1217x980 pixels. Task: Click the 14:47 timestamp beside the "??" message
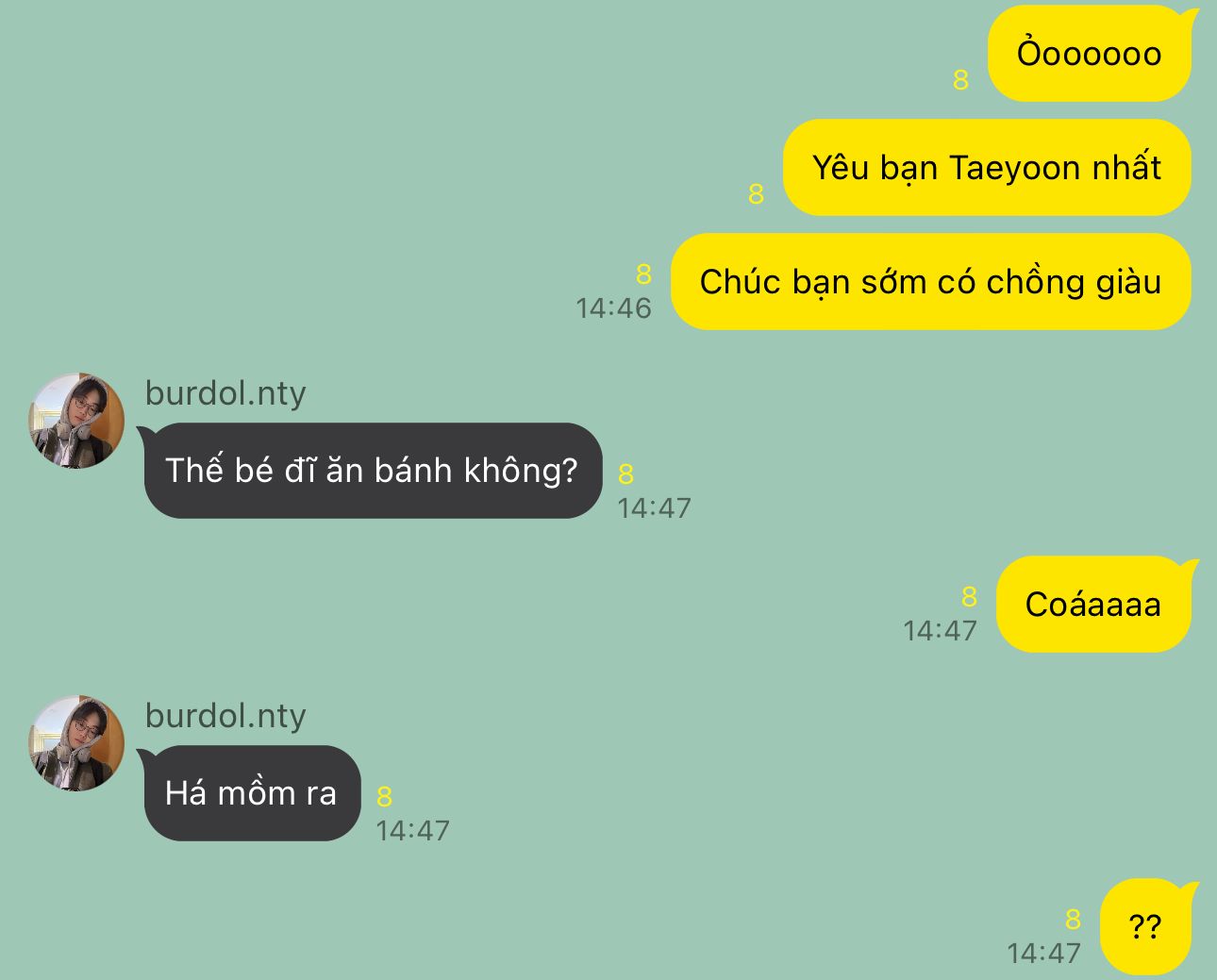click(x=1043, y=954)
